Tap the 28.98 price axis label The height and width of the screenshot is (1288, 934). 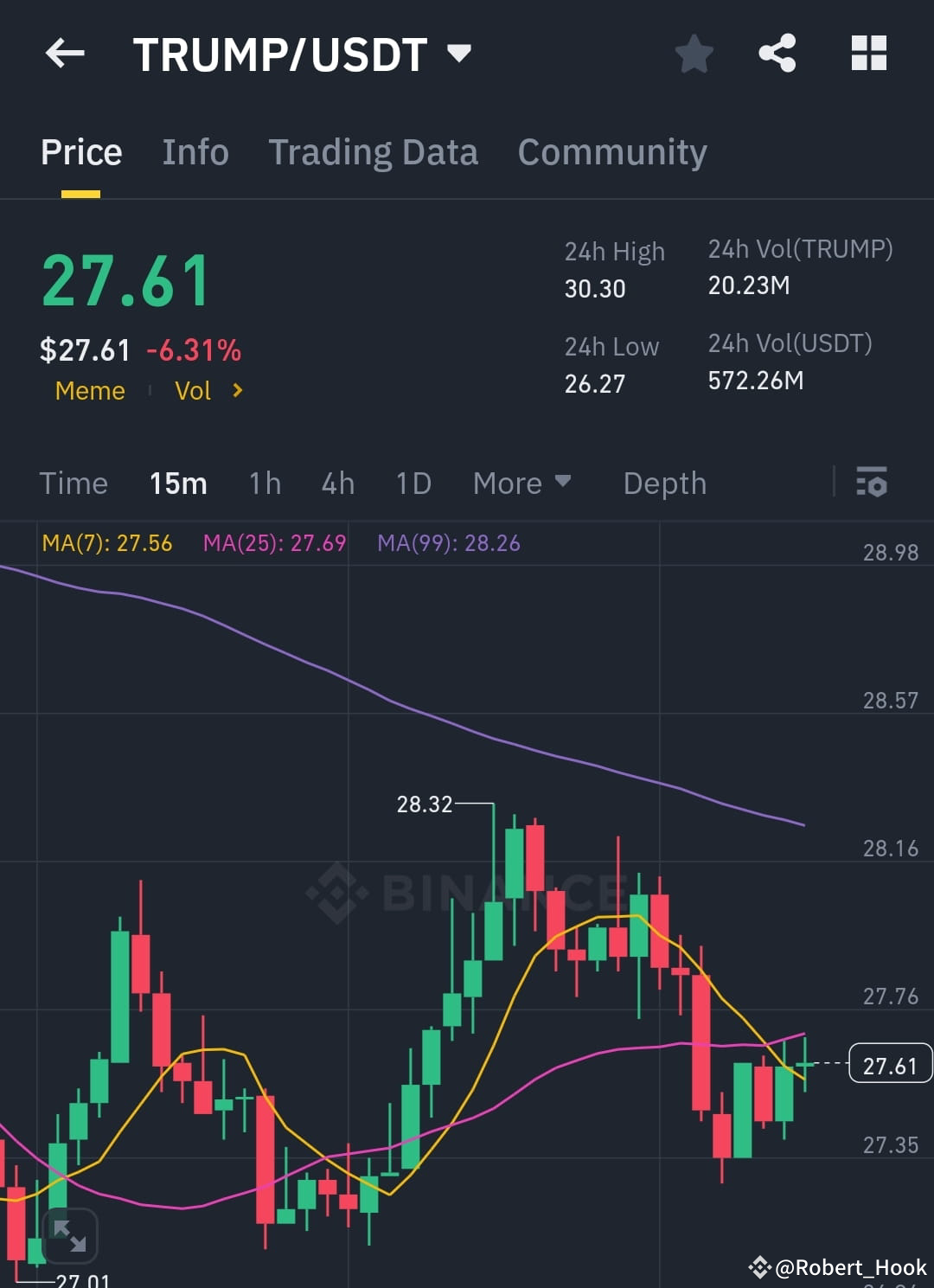(891, 553)
